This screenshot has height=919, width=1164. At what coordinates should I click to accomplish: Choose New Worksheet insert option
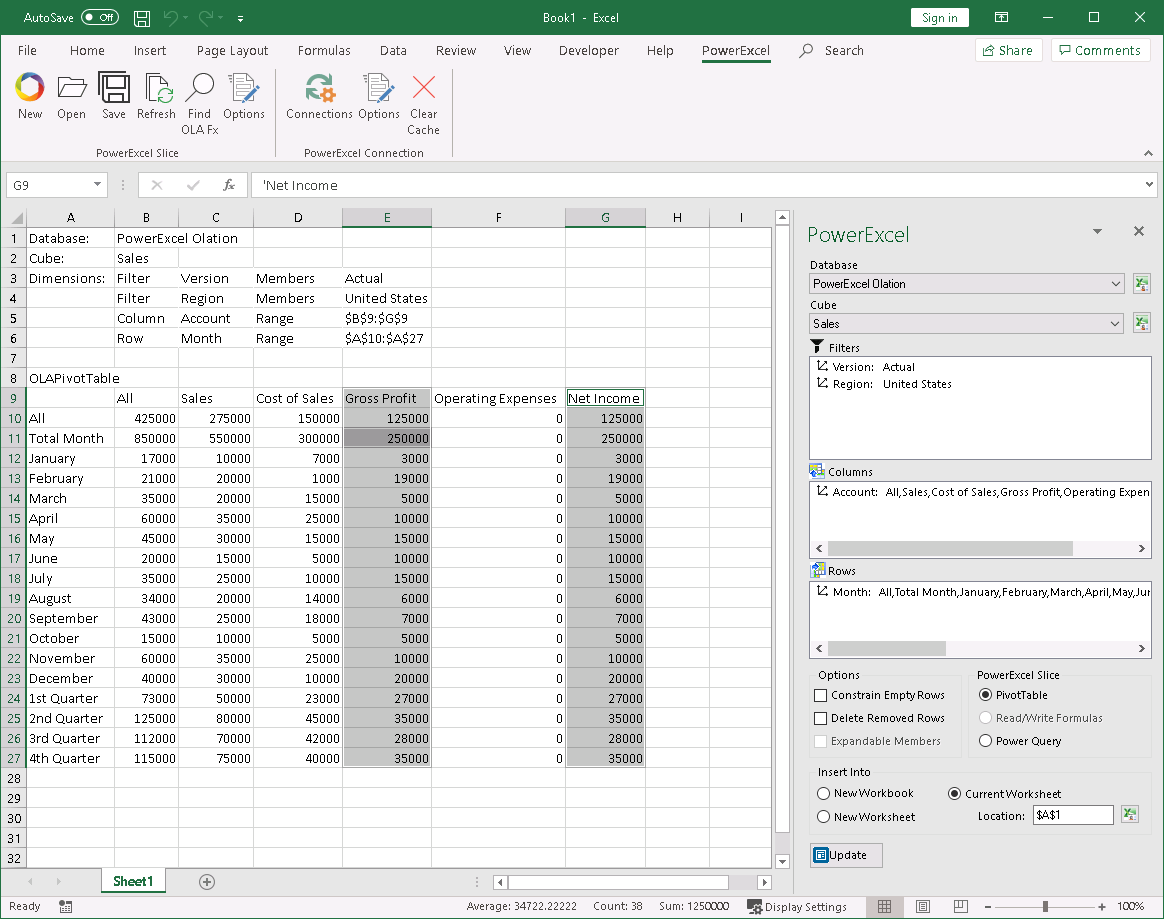[823, 817]
